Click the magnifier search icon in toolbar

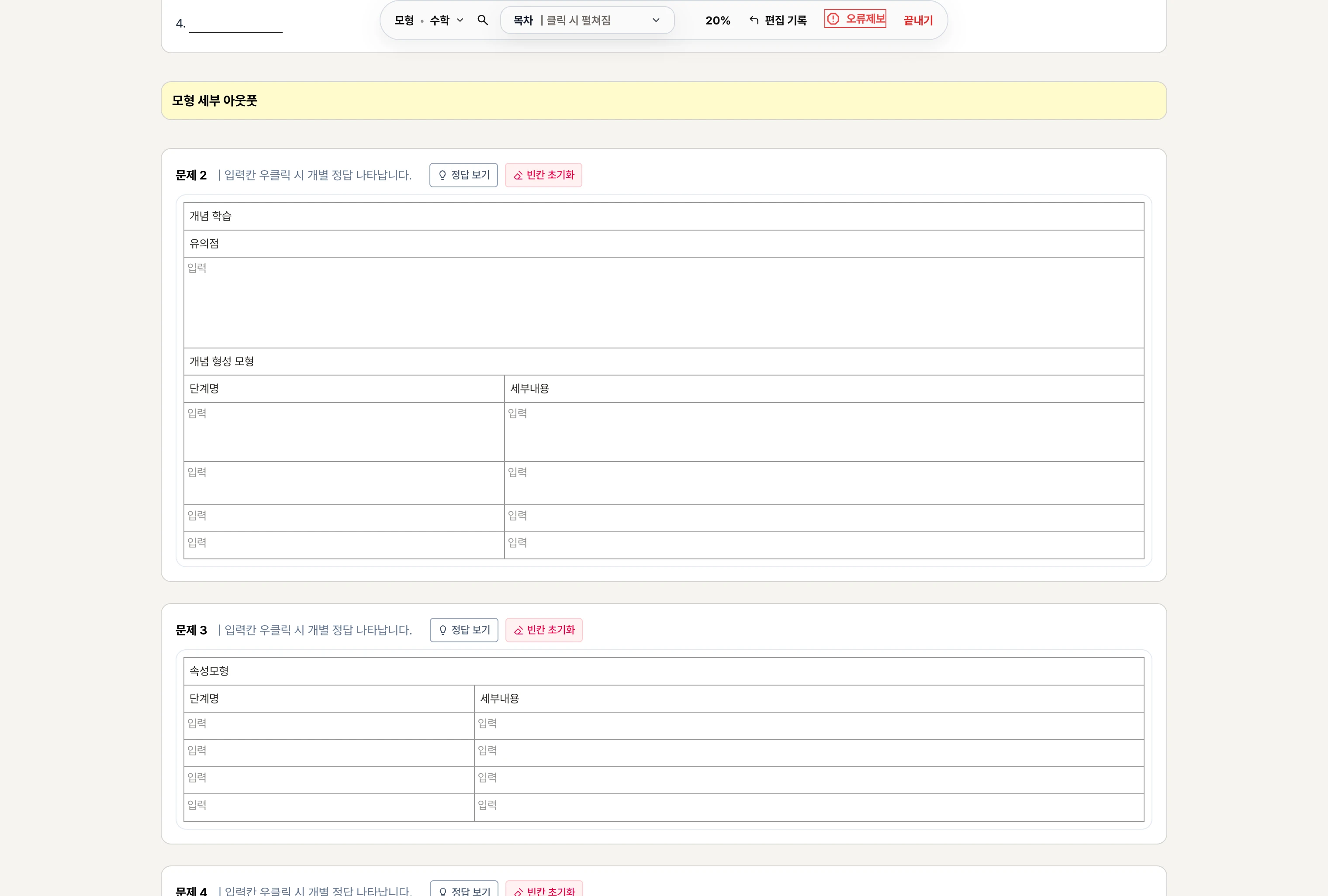point(482,21)
